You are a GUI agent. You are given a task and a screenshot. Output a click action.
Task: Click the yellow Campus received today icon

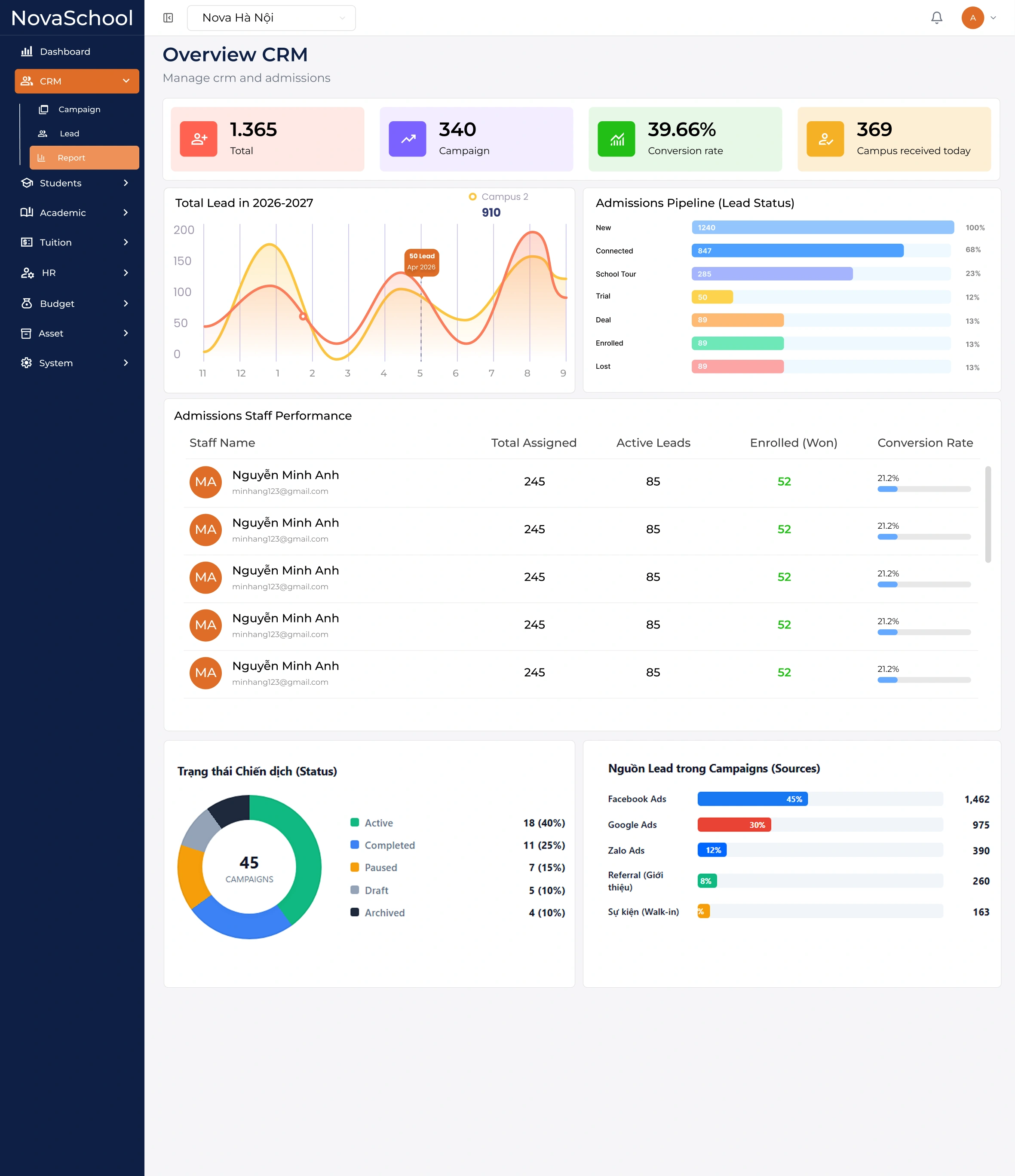coord(825,138)
